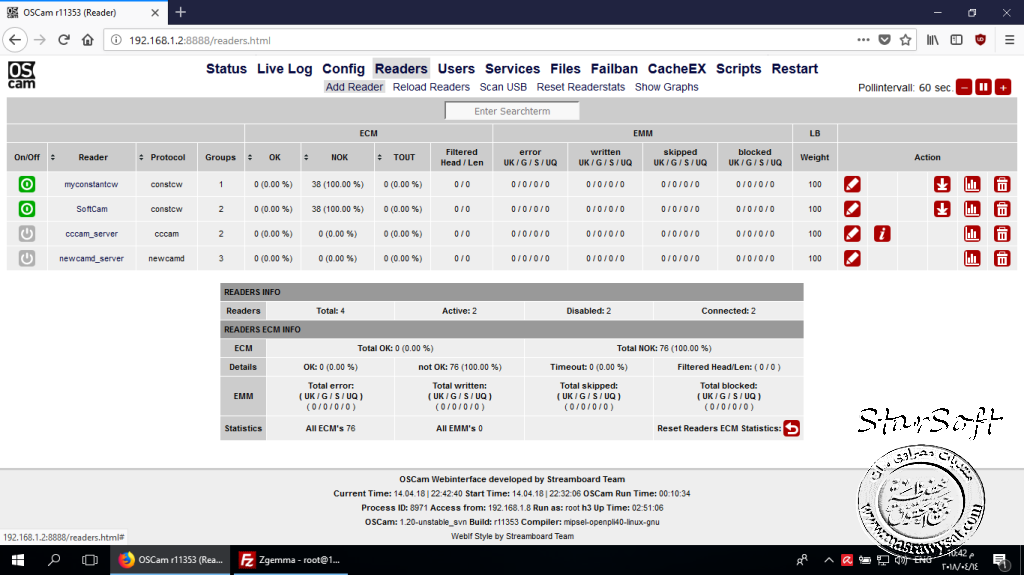Open Firefox hamburger menu
Viewport: 1024px width, 575px height.
[x=1009, y=40]
